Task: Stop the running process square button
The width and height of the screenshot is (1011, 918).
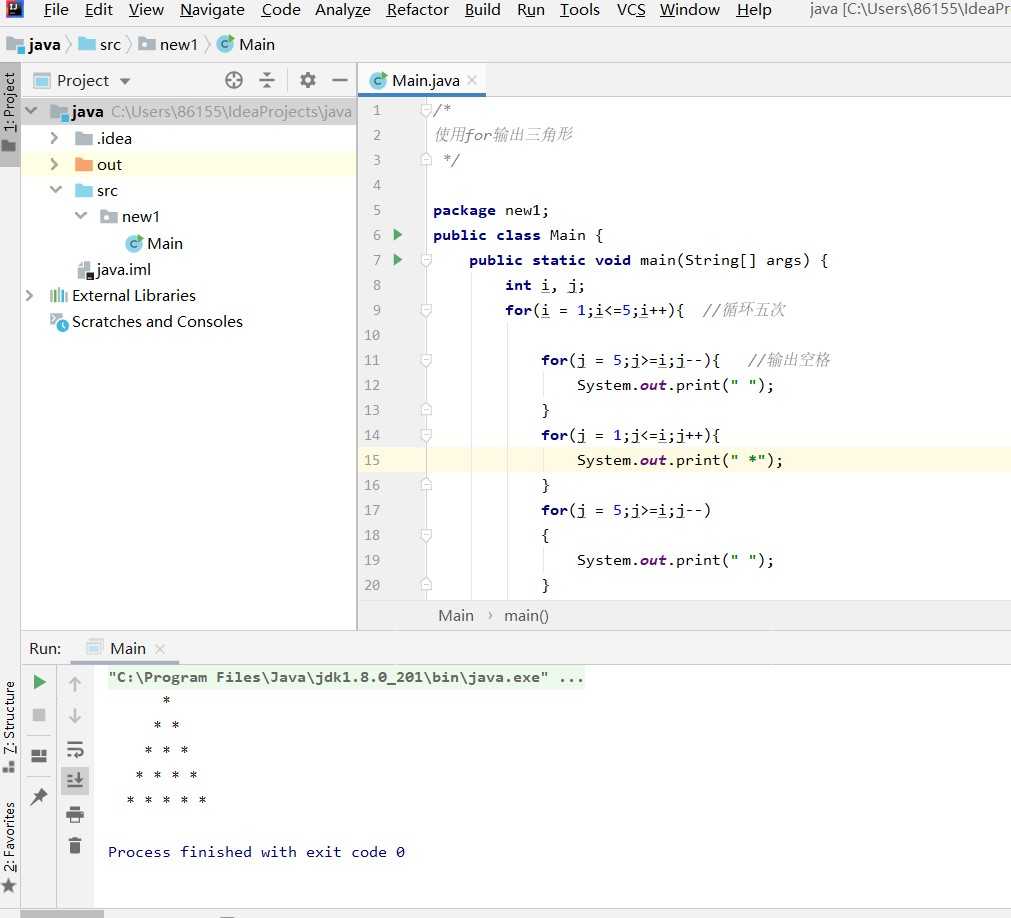Action: pyautogui.click(x=39, y=715)
